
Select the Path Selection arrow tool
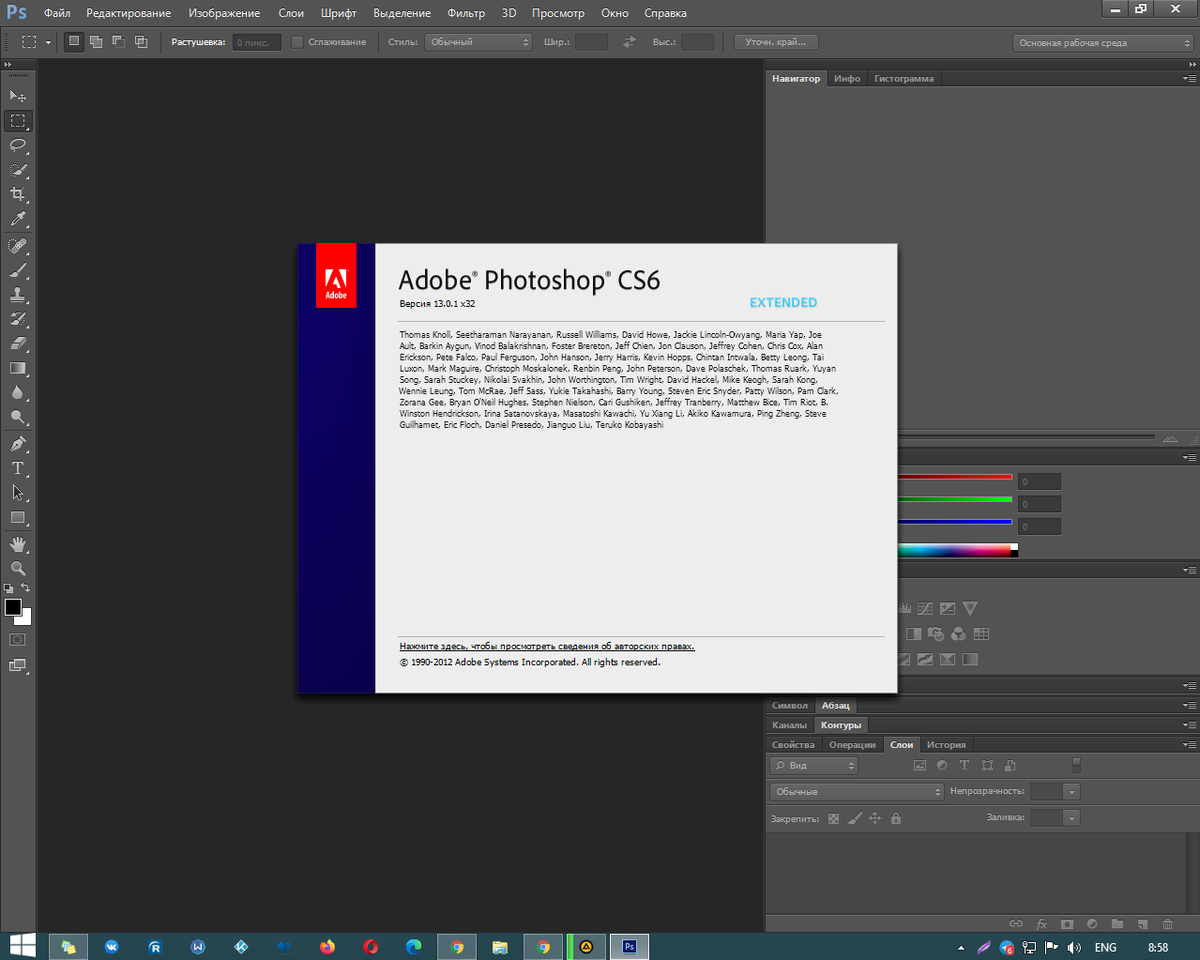(18, 493)
